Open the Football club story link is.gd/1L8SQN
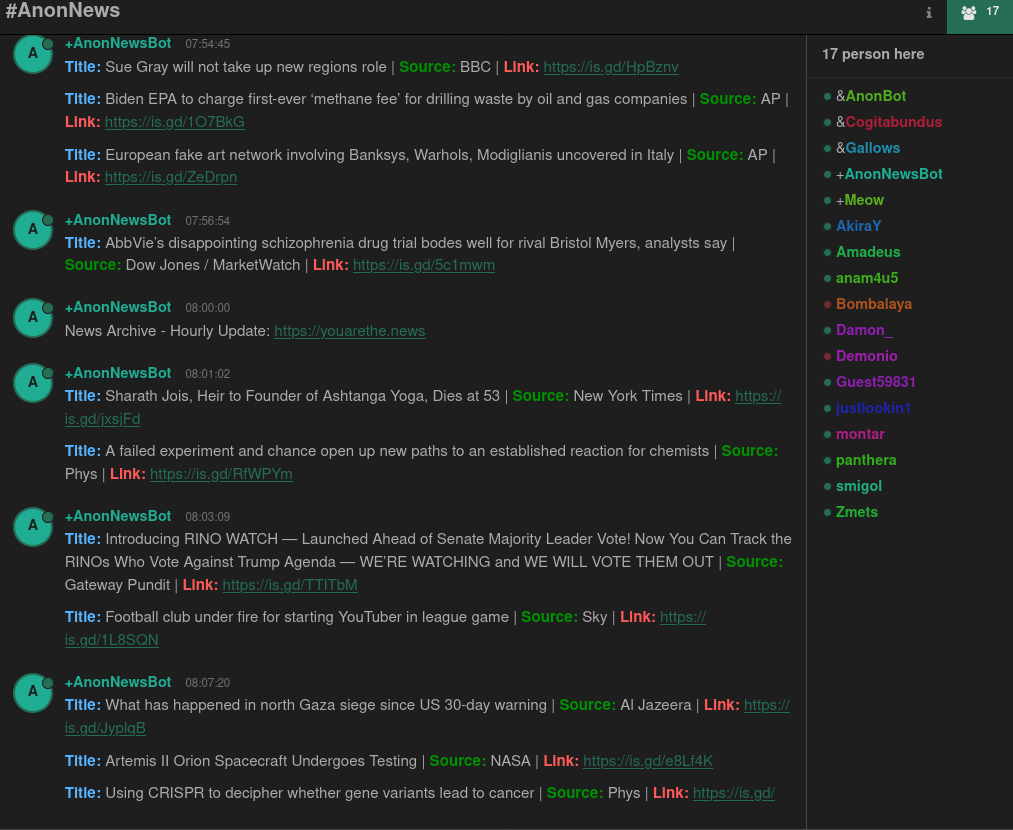This screenshot has height=830, width=1013. [x=111, y=640]
